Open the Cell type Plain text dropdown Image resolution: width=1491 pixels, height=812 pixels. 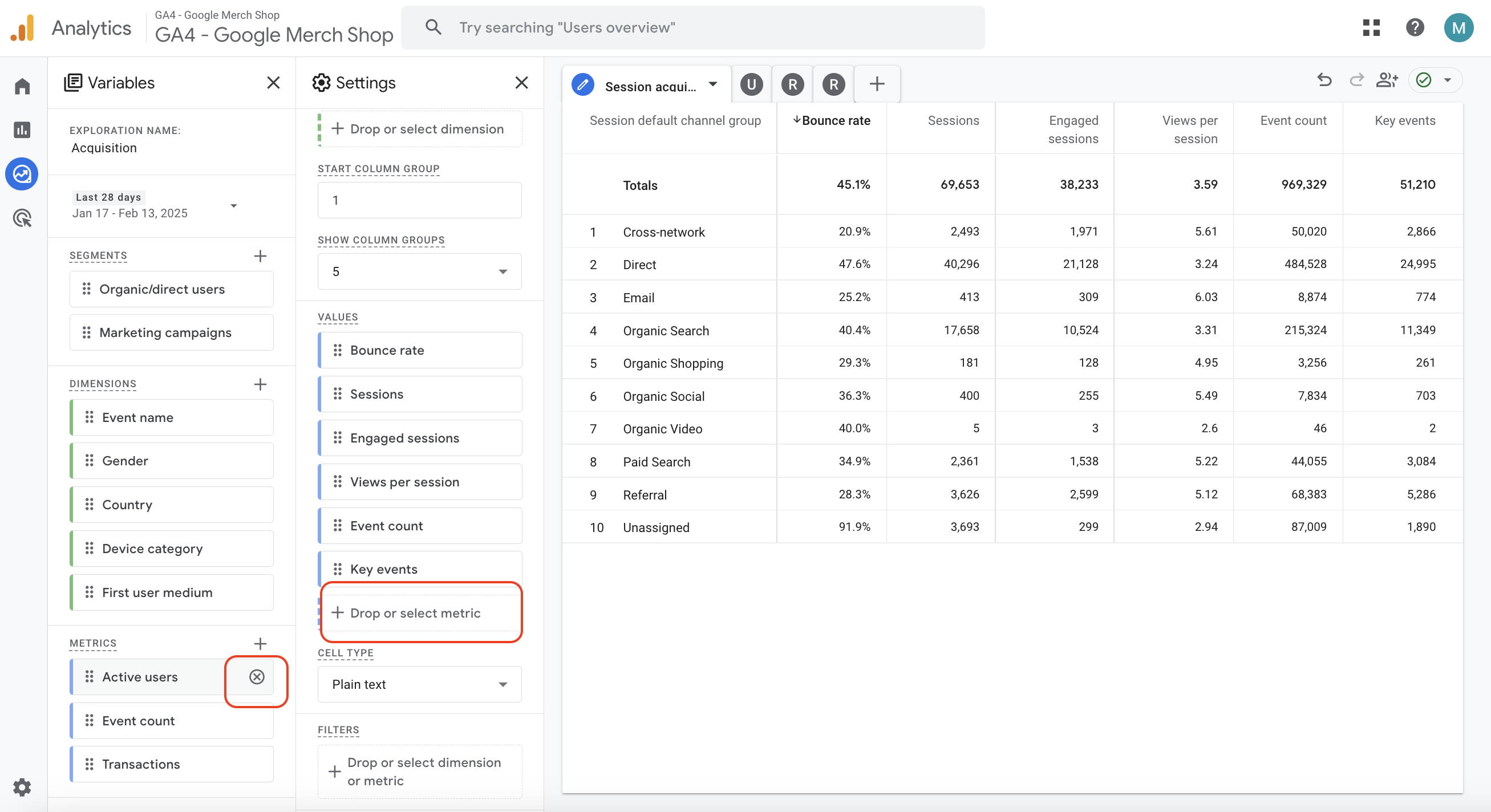coord(419,684)
